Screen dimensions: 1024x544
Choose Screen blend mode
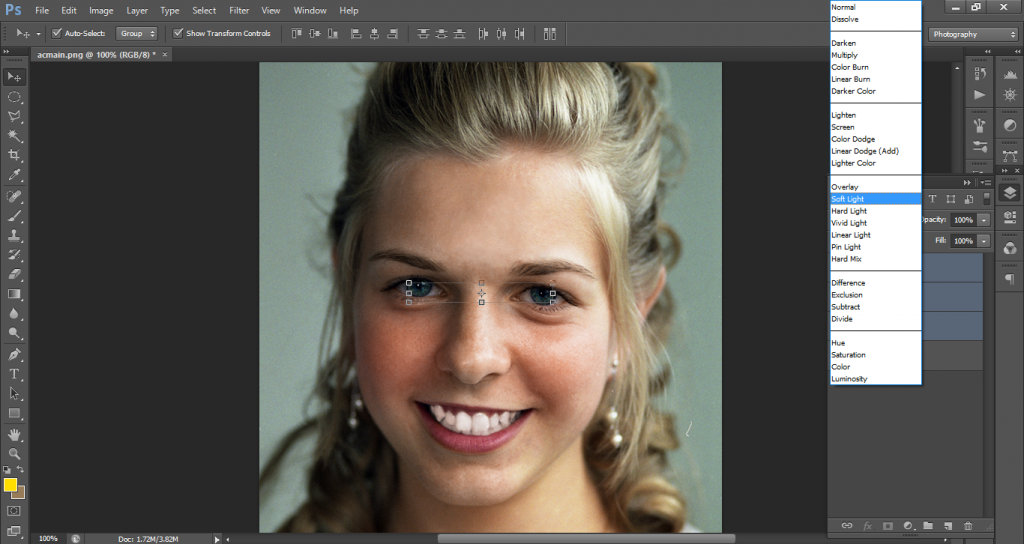pos(875,127)
